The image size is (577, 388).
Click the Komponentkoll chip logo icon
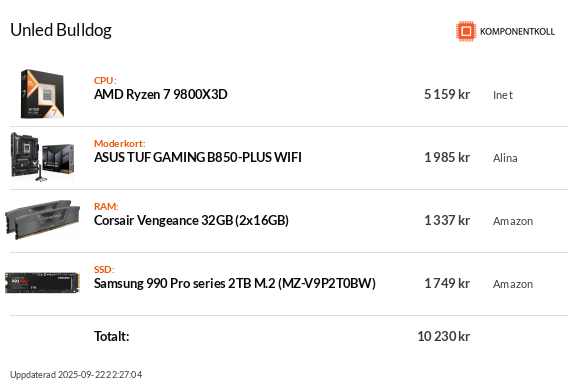pyautogui.click(x=466, y=31)
